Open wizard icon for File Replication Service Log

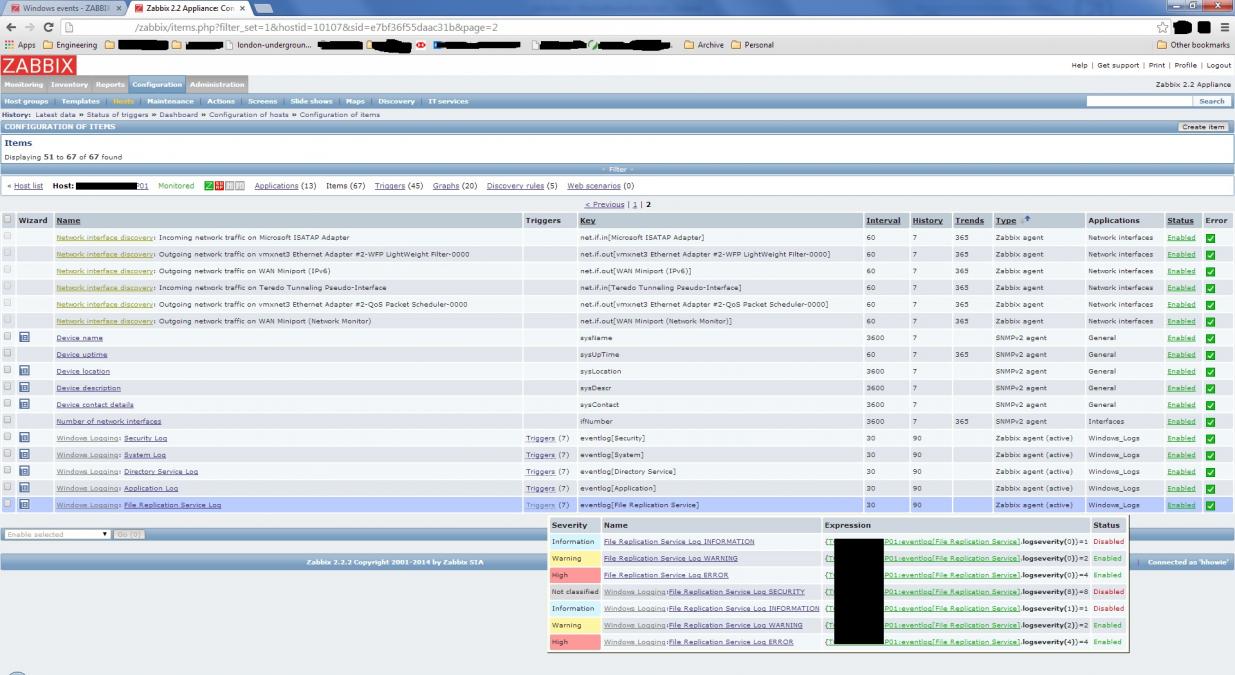point(24,504)
